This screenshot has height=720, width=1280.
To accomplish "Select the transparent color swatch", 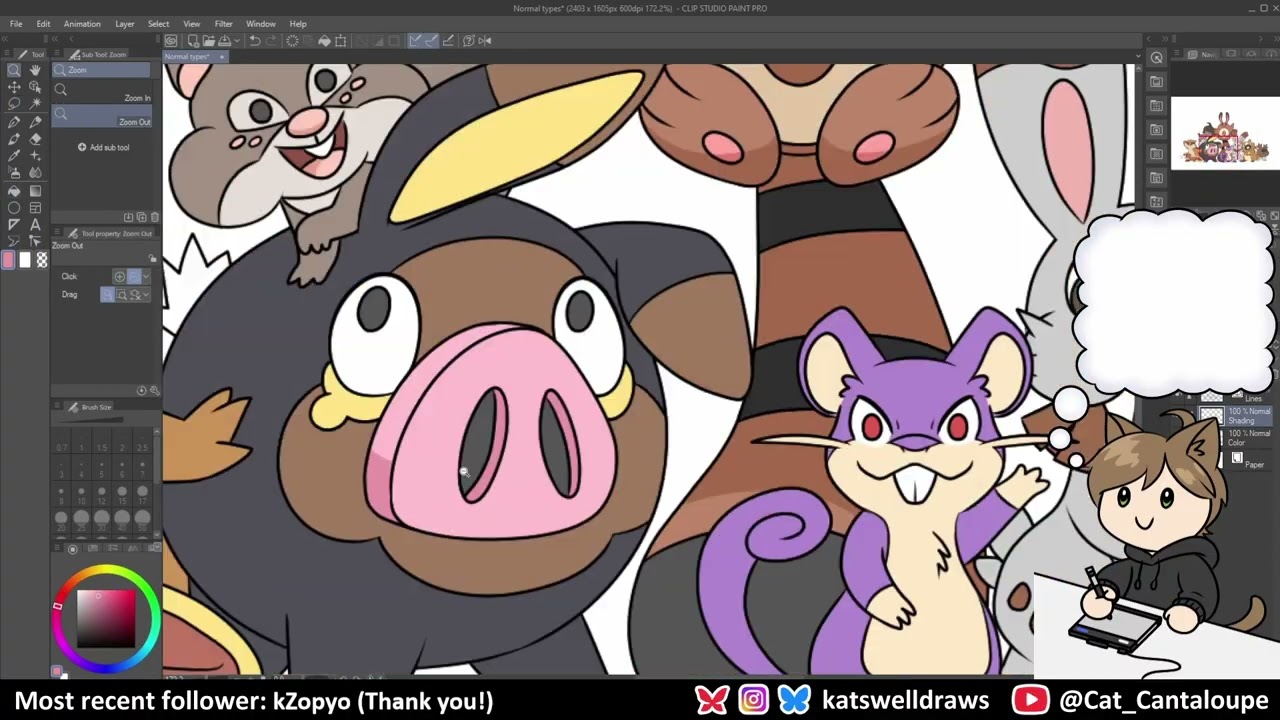I will [x=42, y=260].
